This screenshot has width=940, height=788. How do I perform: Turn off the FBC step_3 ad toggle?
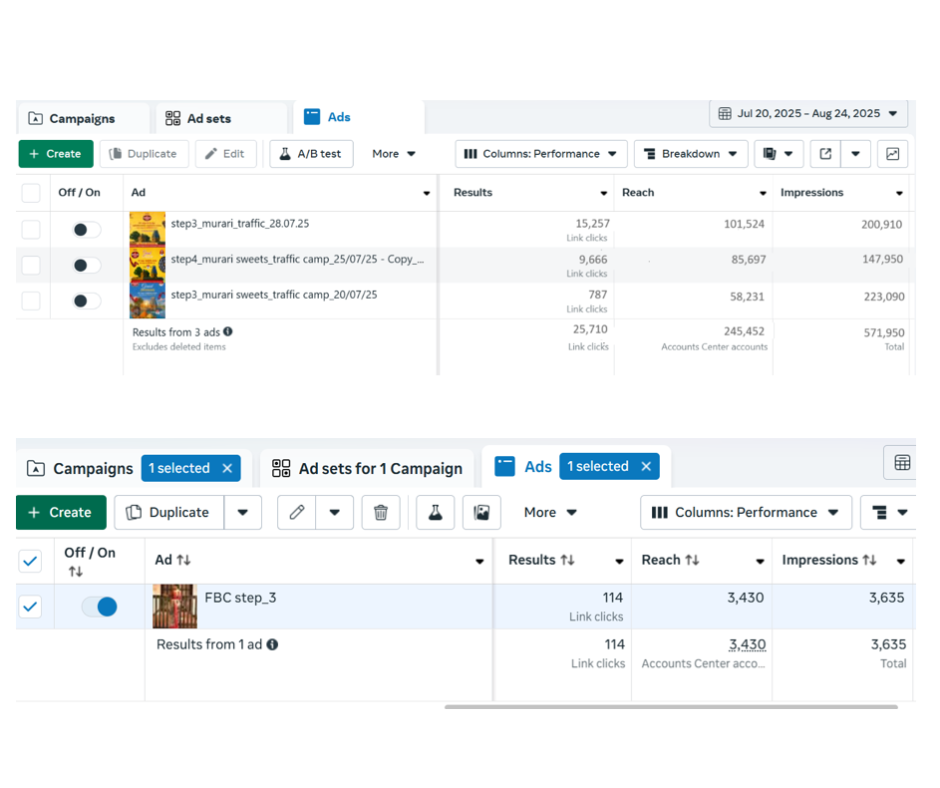100,606
